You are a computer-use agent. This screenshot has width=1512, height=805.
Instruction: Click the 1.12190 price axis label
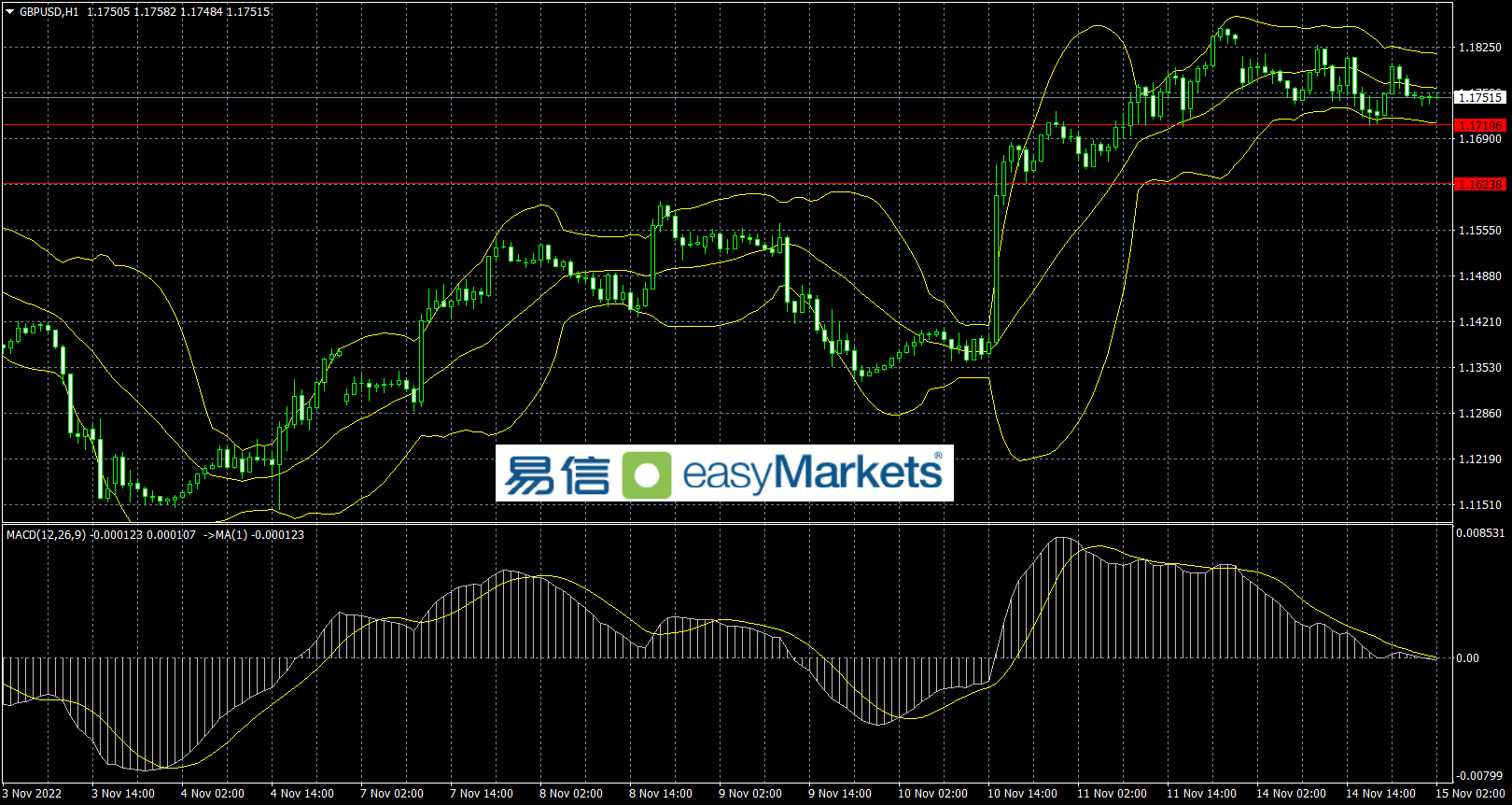1480,459
